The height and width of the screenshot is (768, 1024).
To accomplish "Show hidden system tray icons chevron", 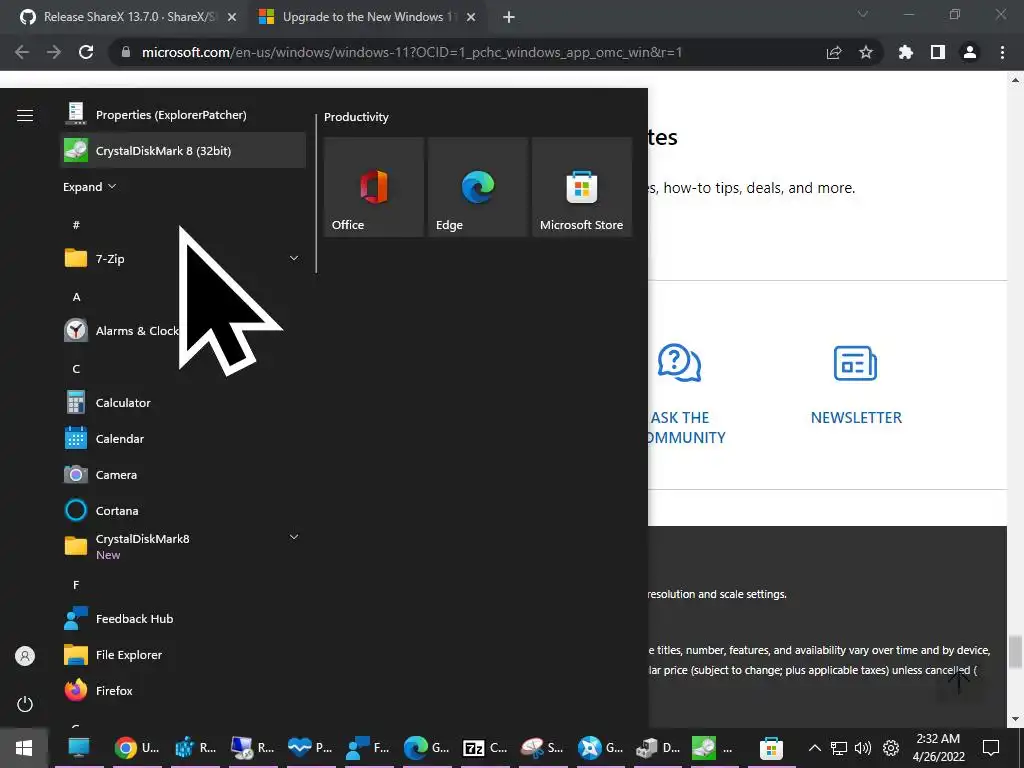I will tap(814, 748).
